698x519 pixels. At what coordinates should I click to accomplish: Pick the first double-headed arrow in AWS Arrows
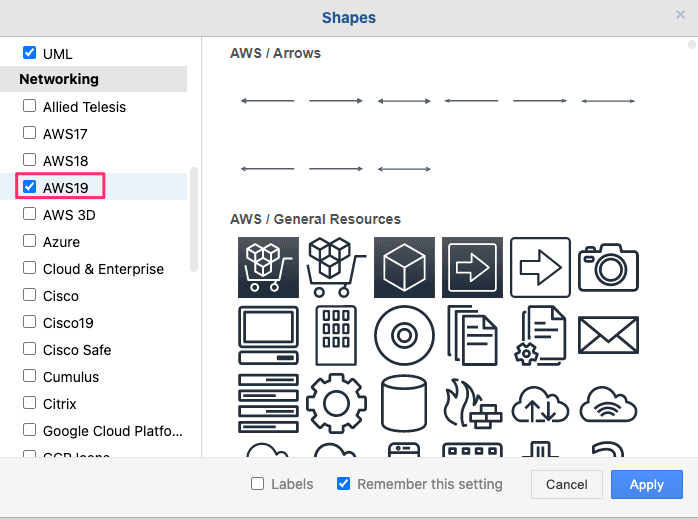[x=404, y=101]
